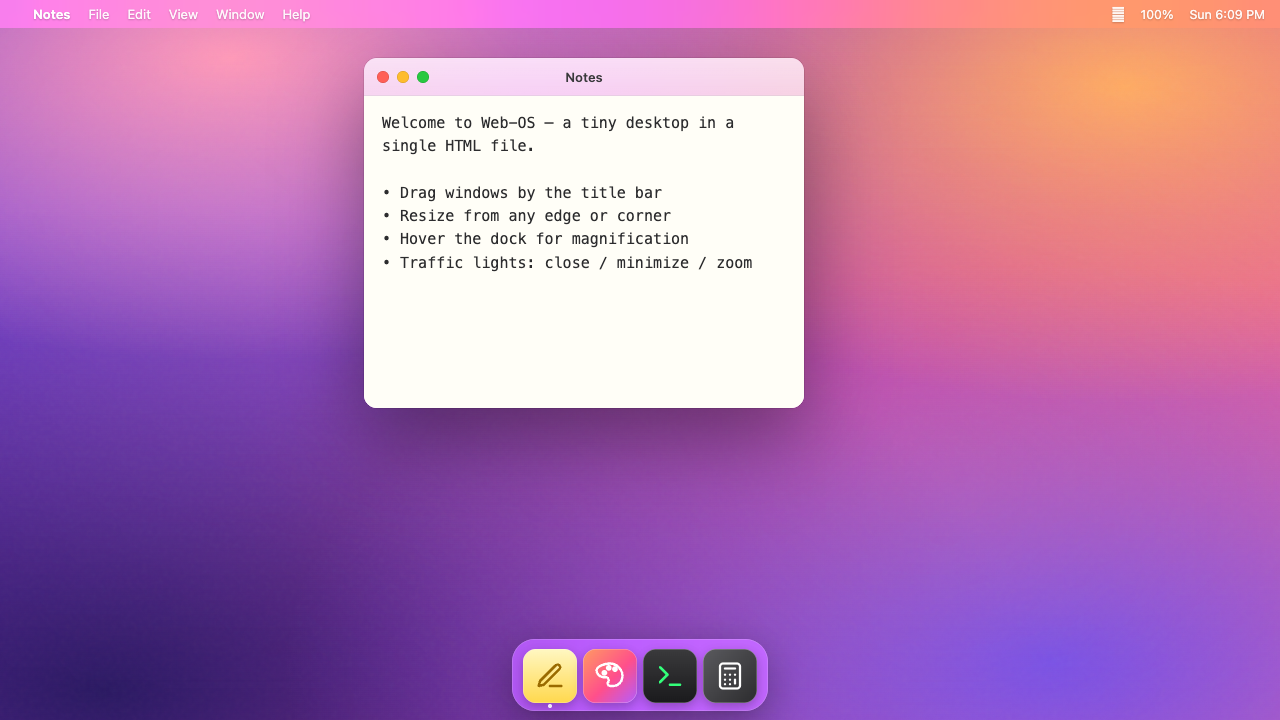Click the Notes window title bar text
The height and width of the screenshot is (720, 1280).
pyautogui.click(x=584, y=77)
